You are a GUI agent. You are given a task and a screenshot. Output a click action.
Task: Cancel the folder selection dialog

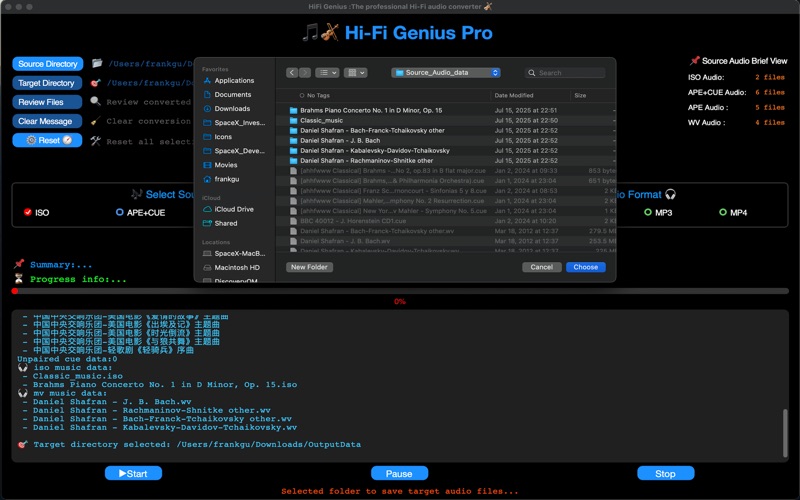pos(541,267)
